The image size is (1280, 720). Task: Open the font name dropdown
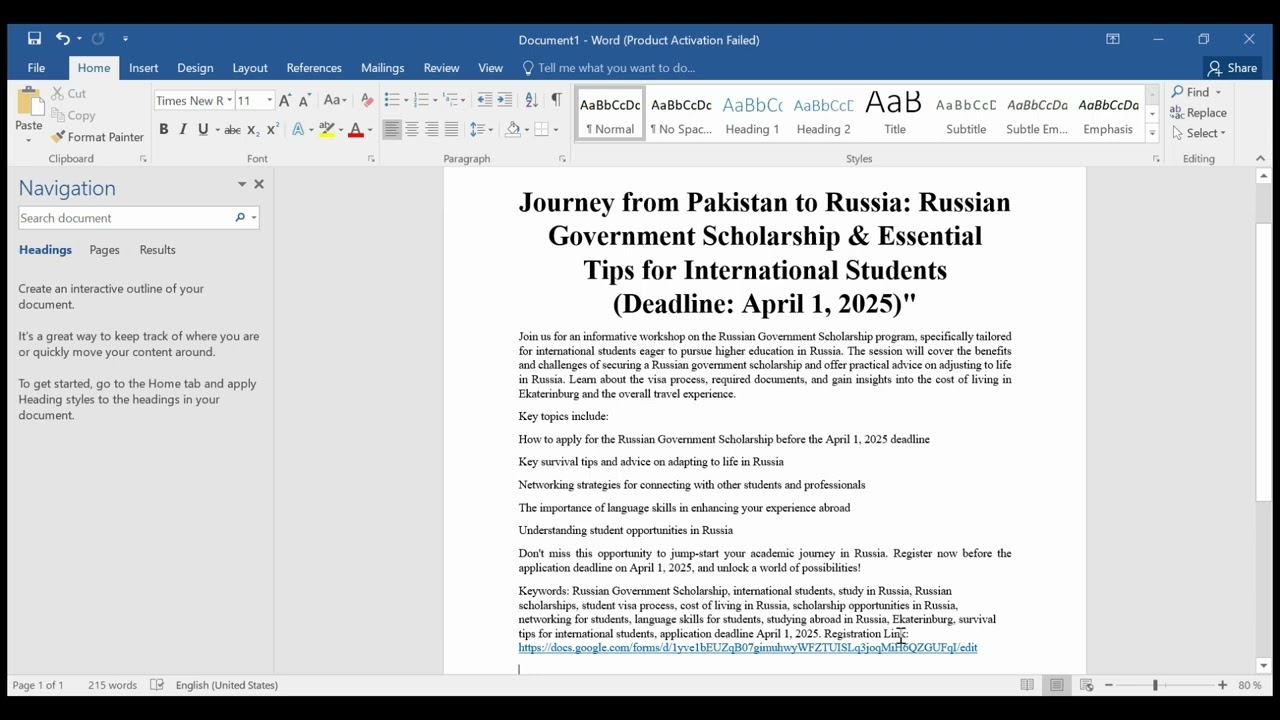[x=229, y=100]
